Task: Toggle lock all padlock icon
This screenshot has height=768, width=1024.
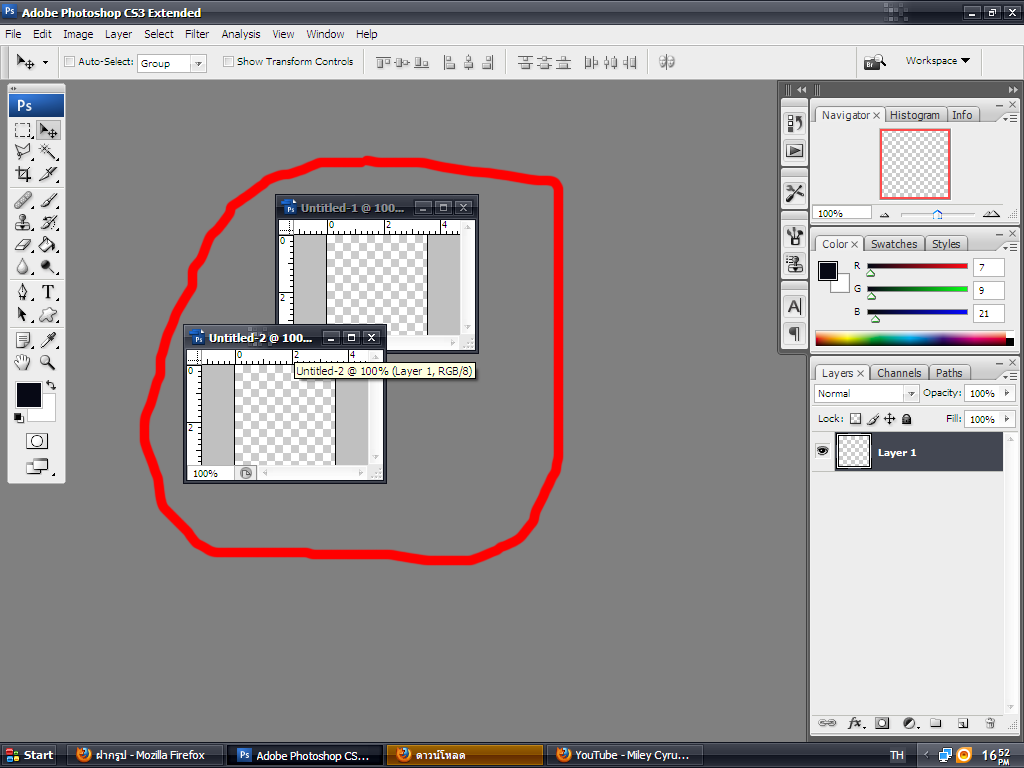Action: pyautogui.click(x=906, y=419)
